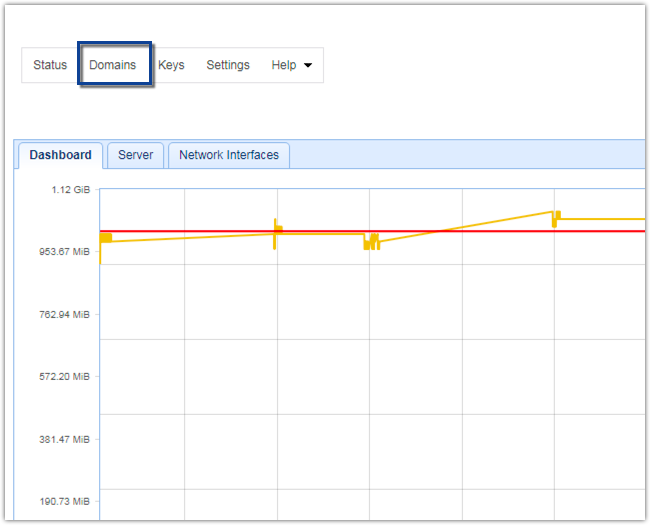The height and width of the screenshot is (525, 650).
Task: Switch to the Server tab
Action: click(x=135, y=155)
